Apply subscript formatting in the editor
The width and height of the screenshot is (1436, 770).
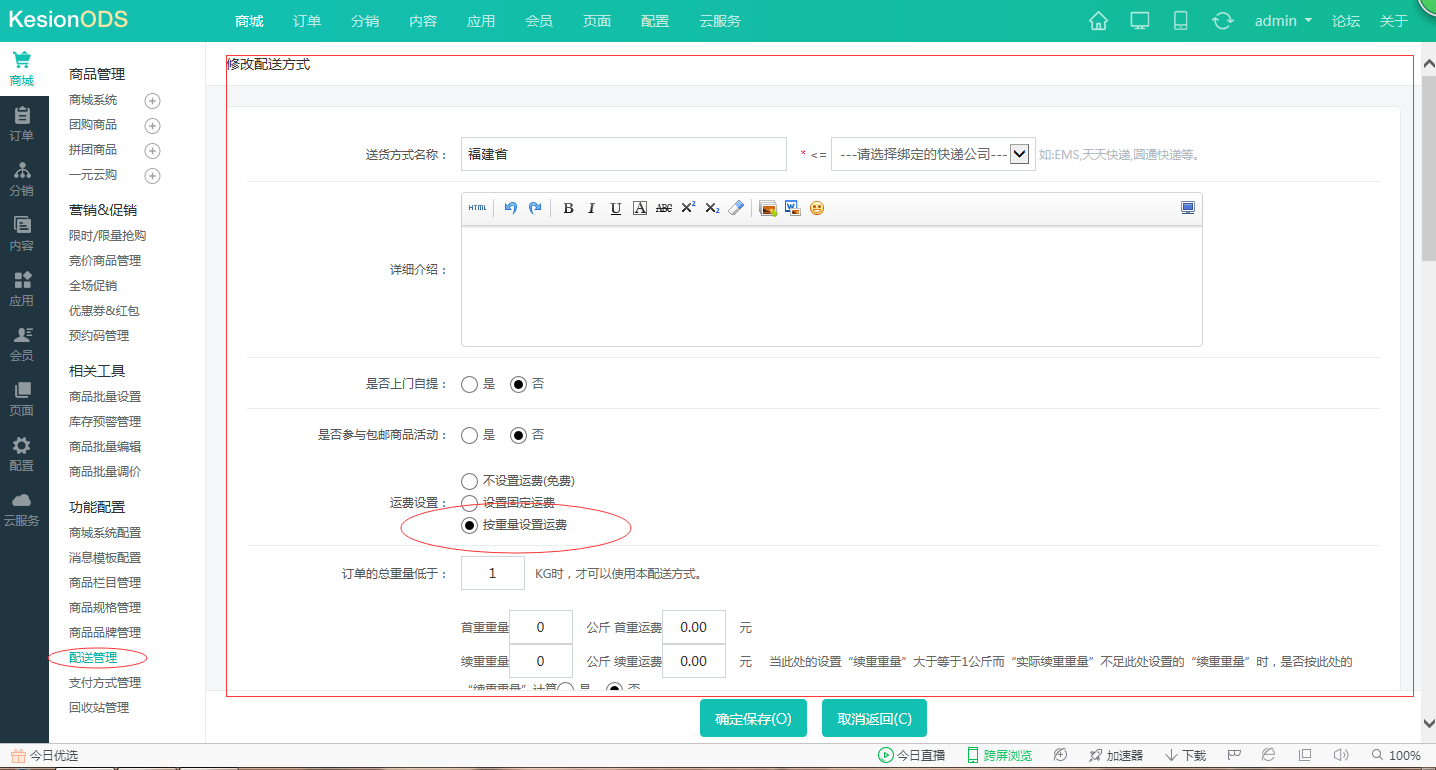[712, 208]
